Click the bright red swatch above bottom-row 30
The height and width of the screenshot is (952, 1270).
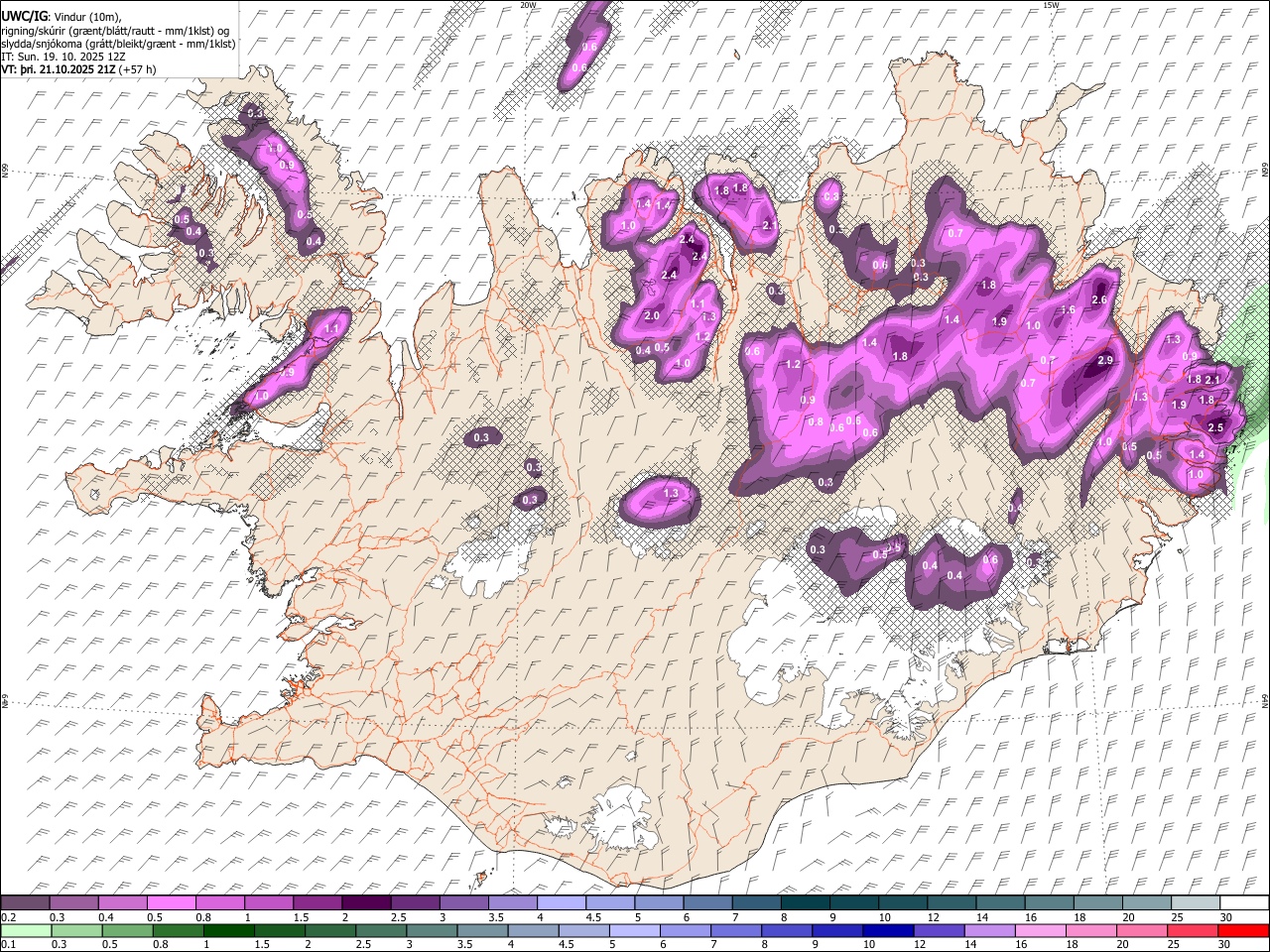pyautogui.click(x=1244, y=931)
